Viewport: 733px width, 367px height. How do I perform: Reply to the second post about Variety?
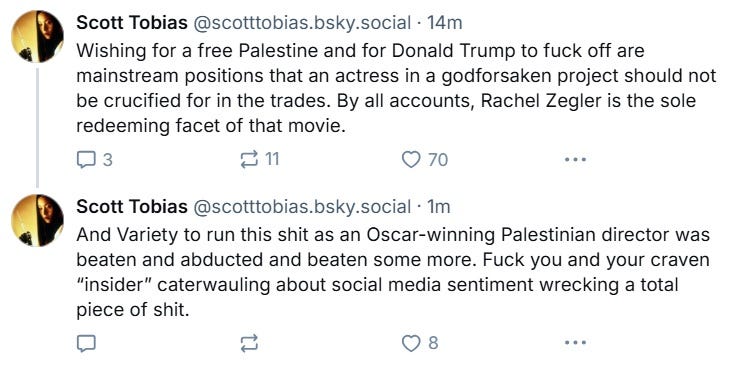tap(86, 344)
